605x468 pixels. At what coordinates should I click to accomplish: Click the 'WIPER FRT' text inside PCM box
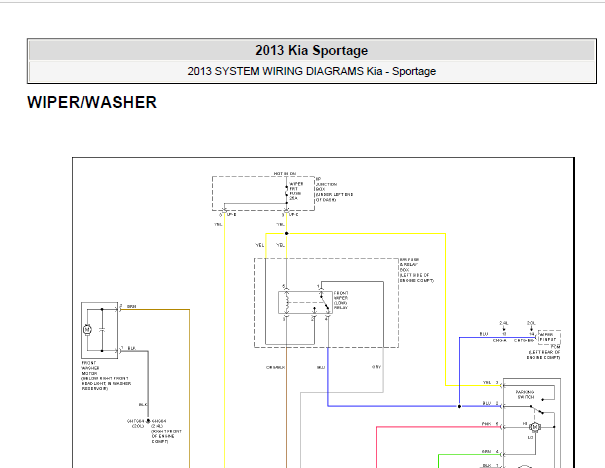(546, 335)
